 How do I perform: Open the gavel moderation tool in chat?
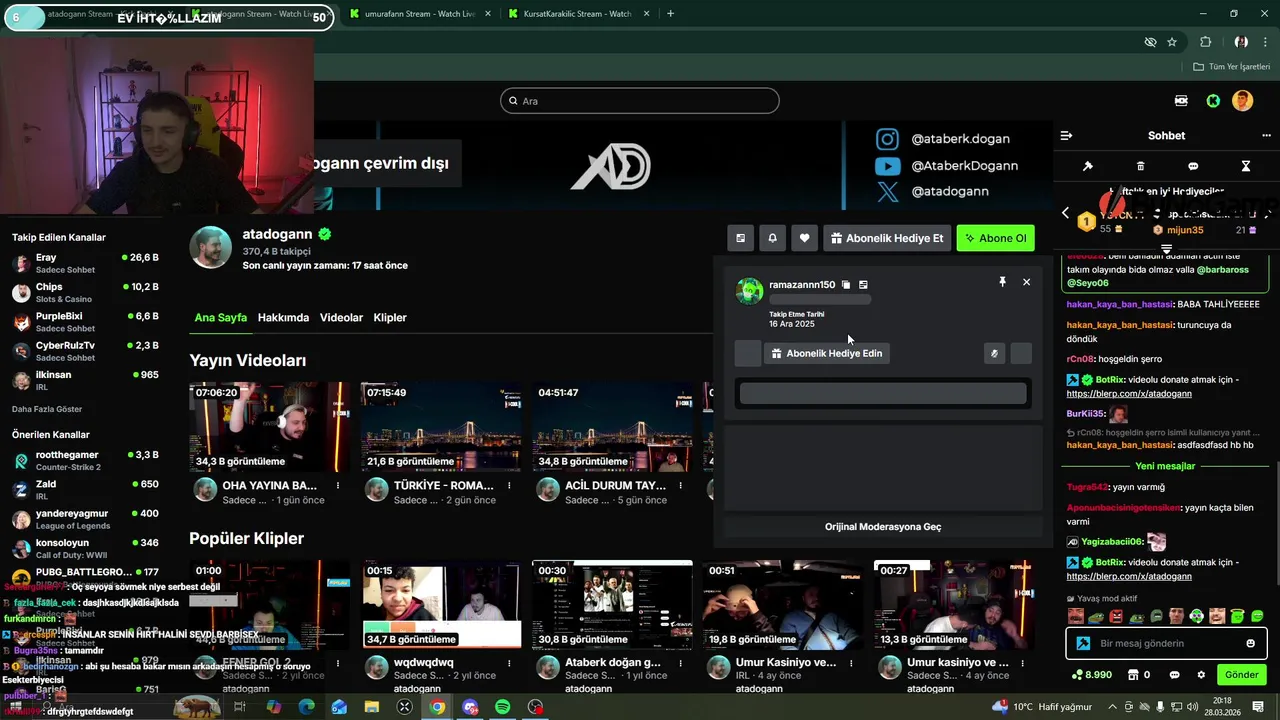pyautogui.click(x=1088, y=166)
